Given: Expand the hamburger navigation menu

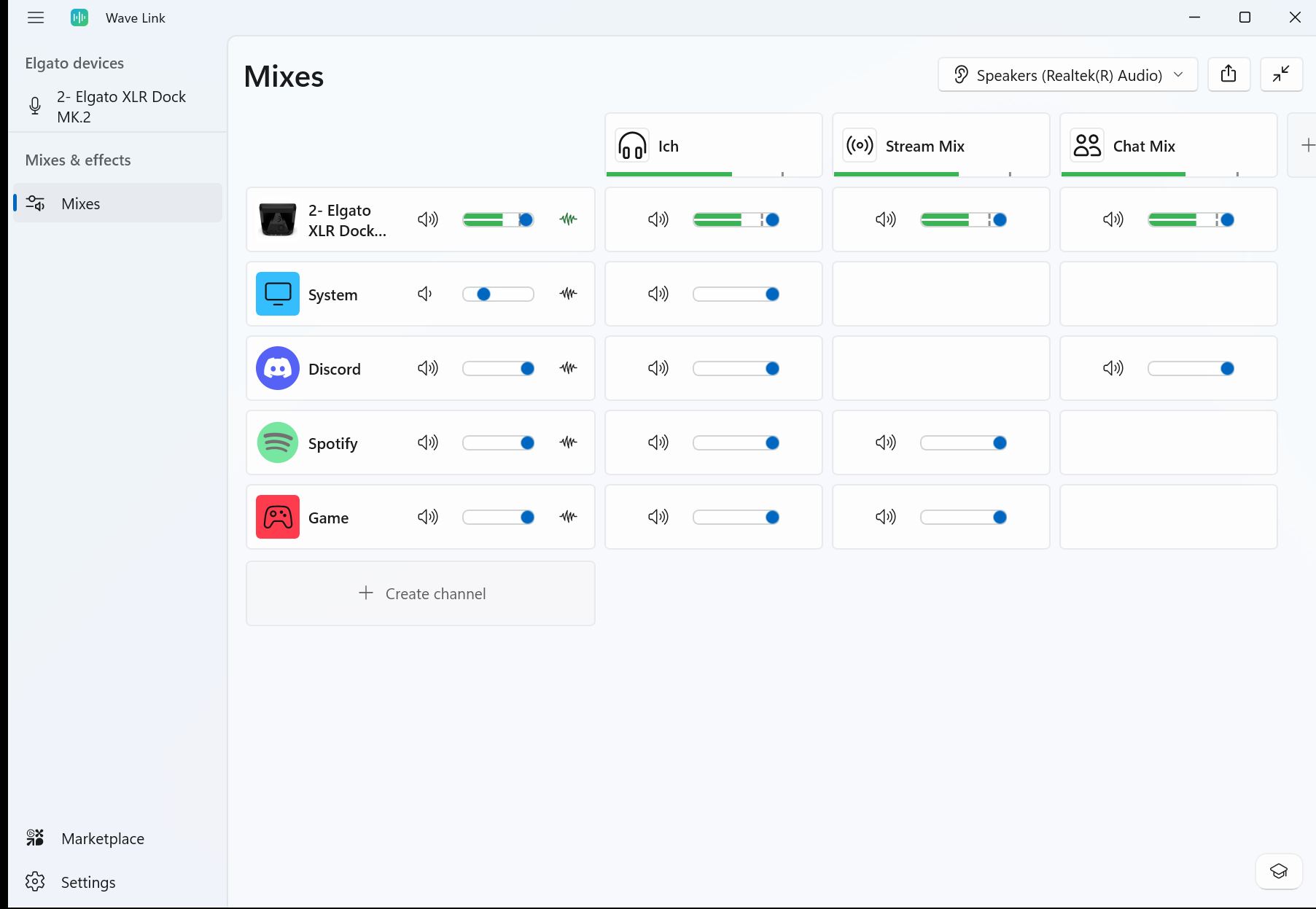Looking at the screenshot, I should [x=36, y=17].
